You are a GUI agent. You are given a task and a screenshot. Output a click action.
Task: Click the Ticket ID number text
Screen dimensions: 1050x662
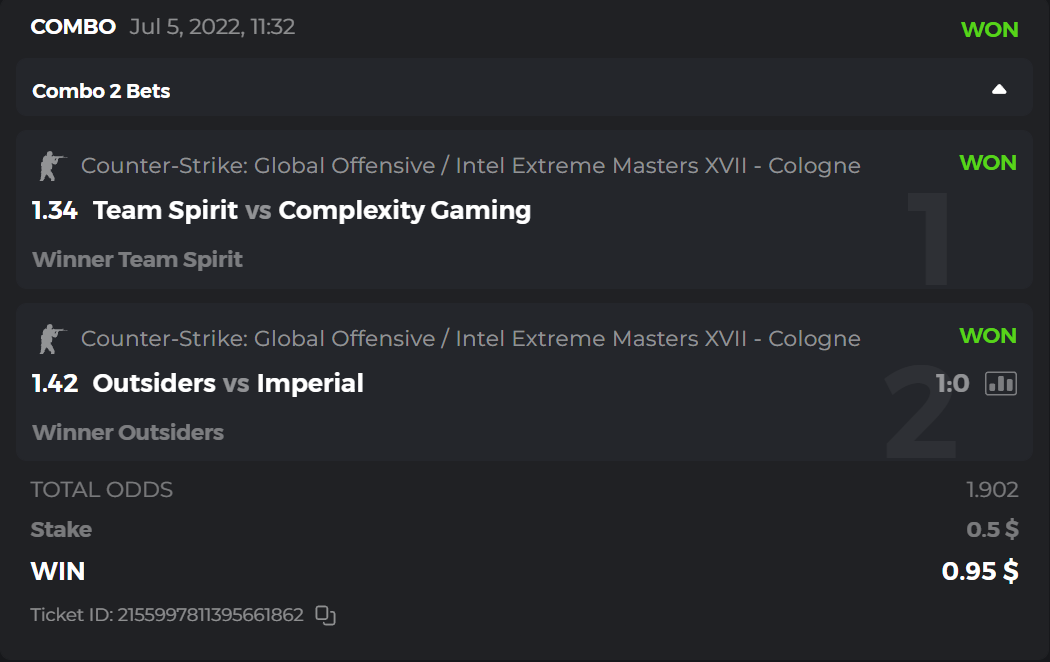tap(210, 615)
